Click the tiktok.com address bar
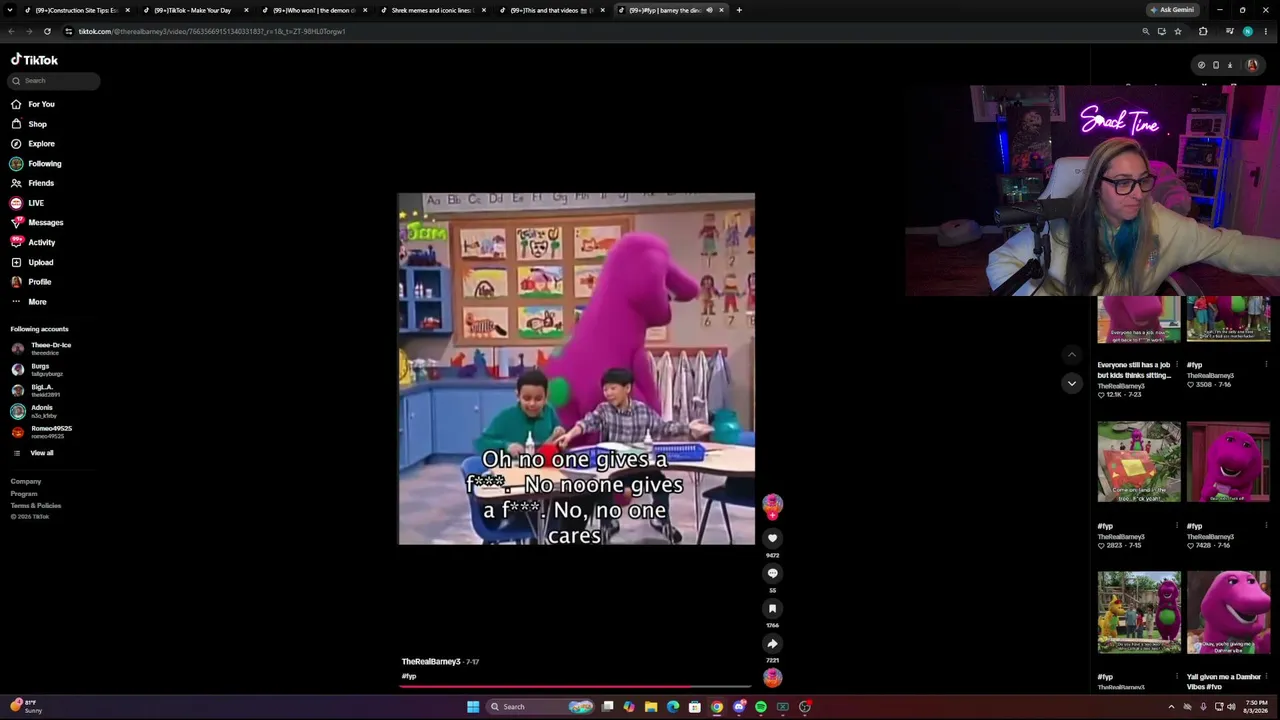 point(600,31)
